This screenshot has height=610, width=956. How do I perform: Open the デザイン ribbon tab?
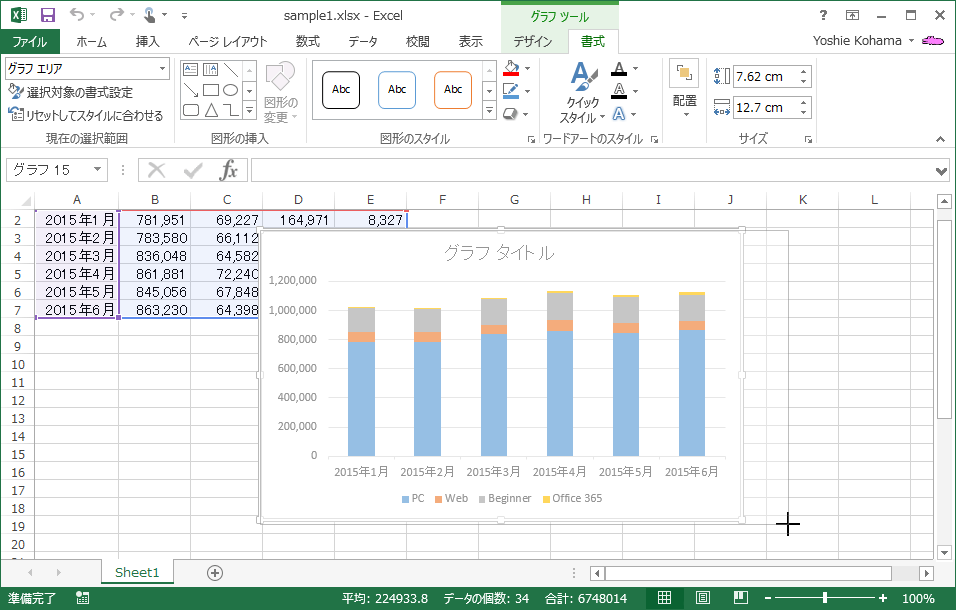(533, 41)
